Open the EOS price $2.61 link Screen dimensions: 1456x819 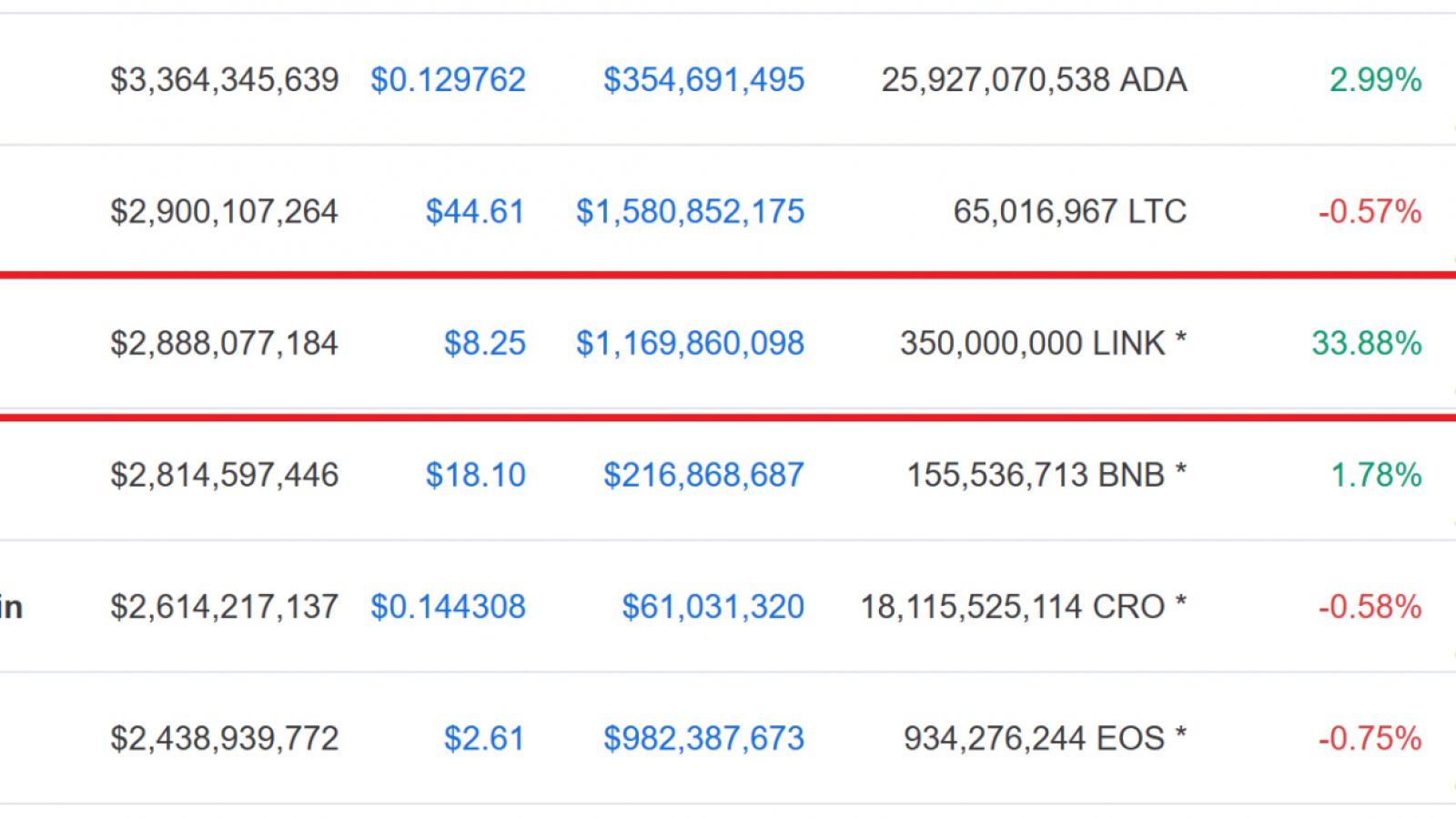[484, 739]
